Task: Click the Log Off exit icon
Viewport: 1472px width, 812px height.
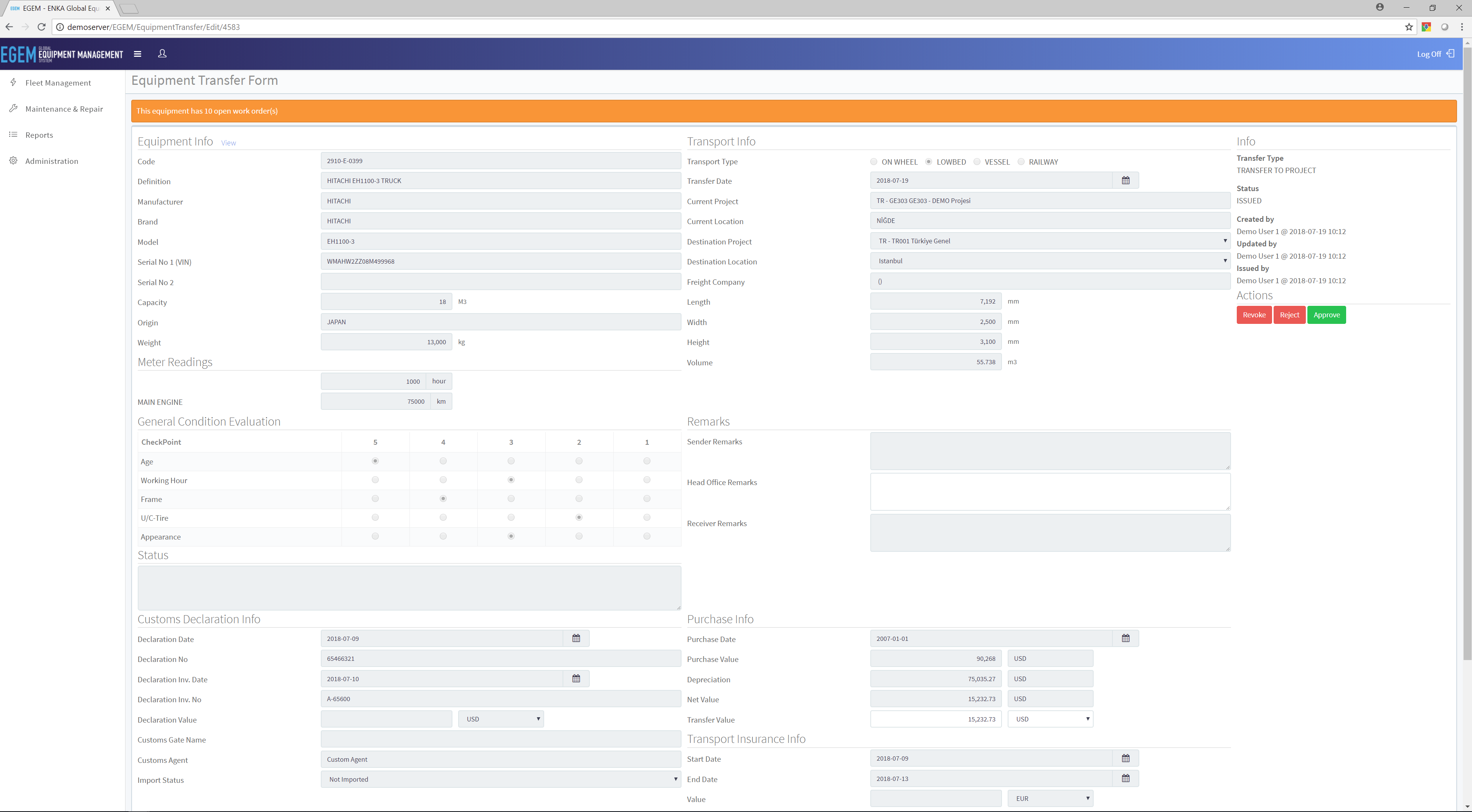Action: click(x=1450, y=54)
